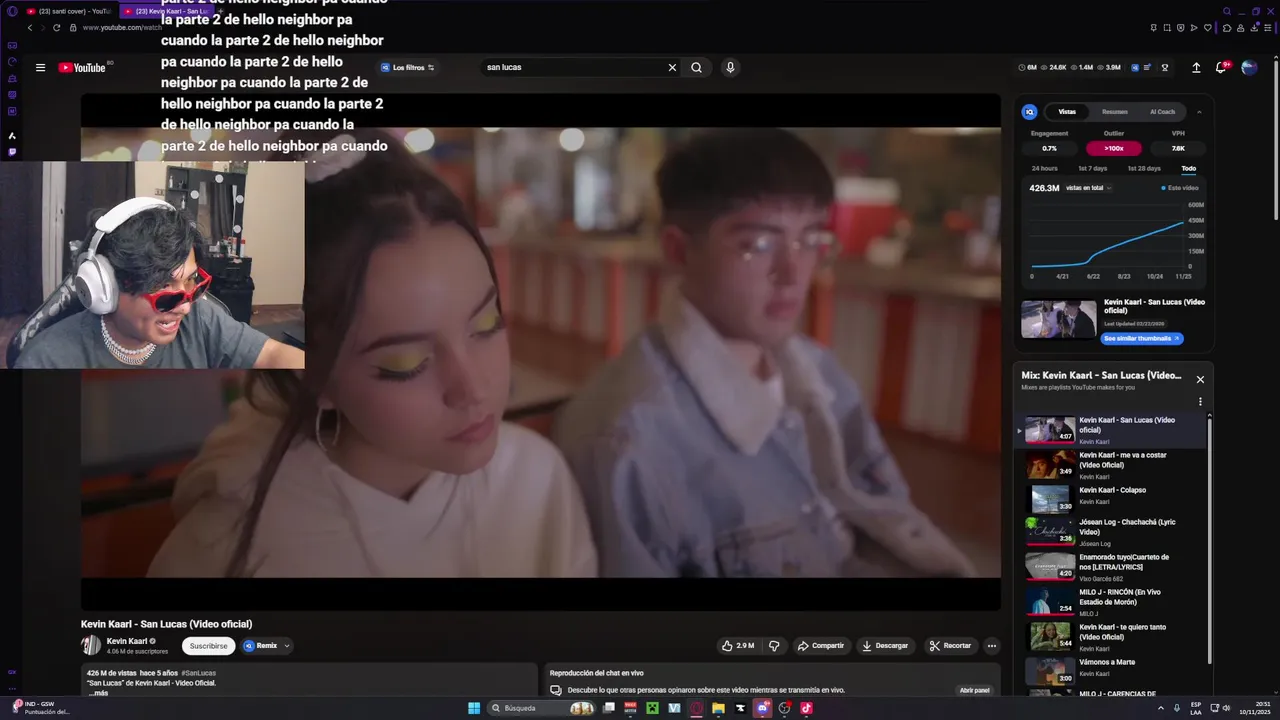Open the vidIQ circular logo in the panel
Image resolution: width=1280 pixels, height=720 pixels.
click(x=1030, y=112)
